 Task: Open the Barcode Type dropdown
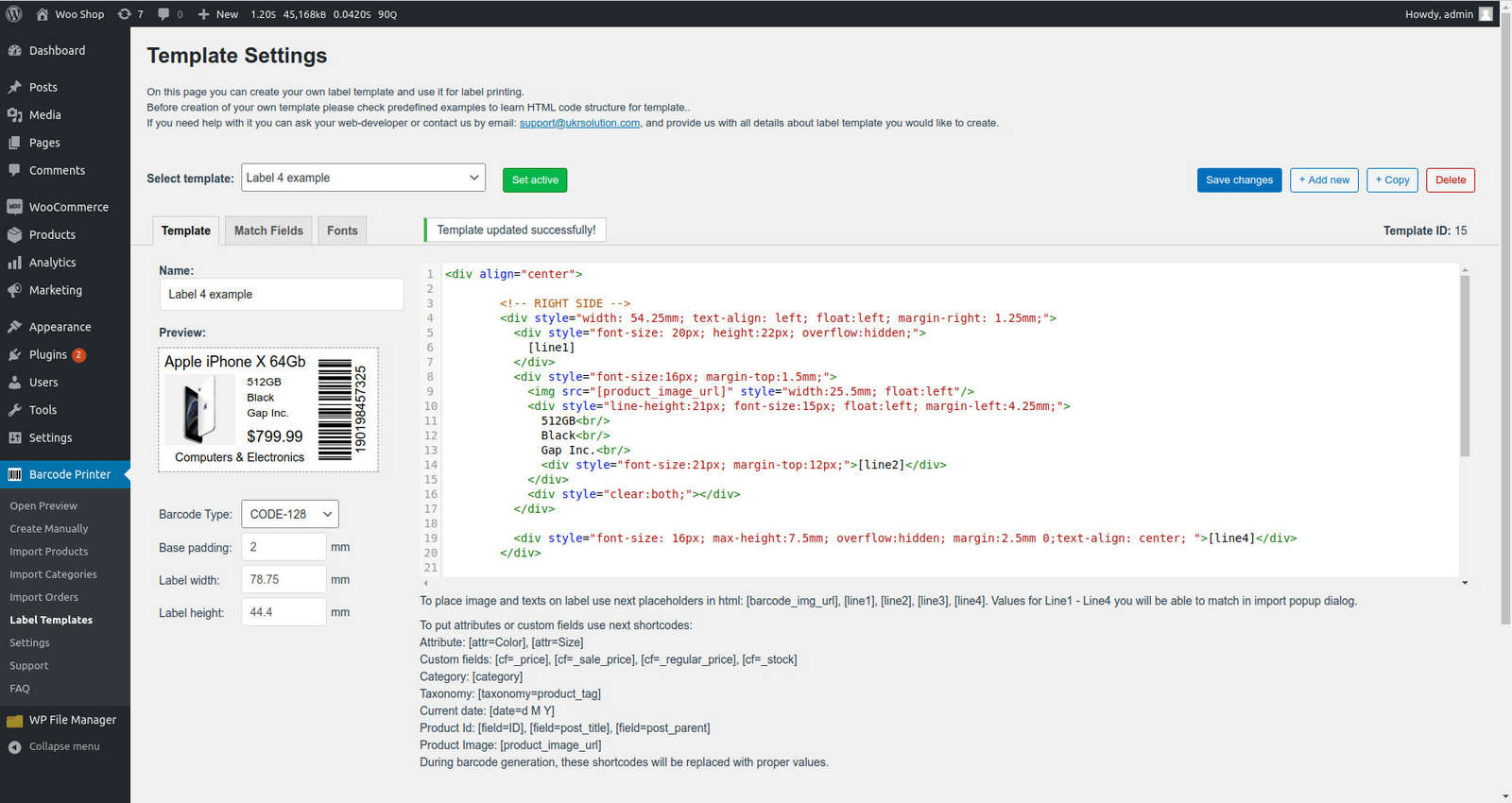(290, 514)
